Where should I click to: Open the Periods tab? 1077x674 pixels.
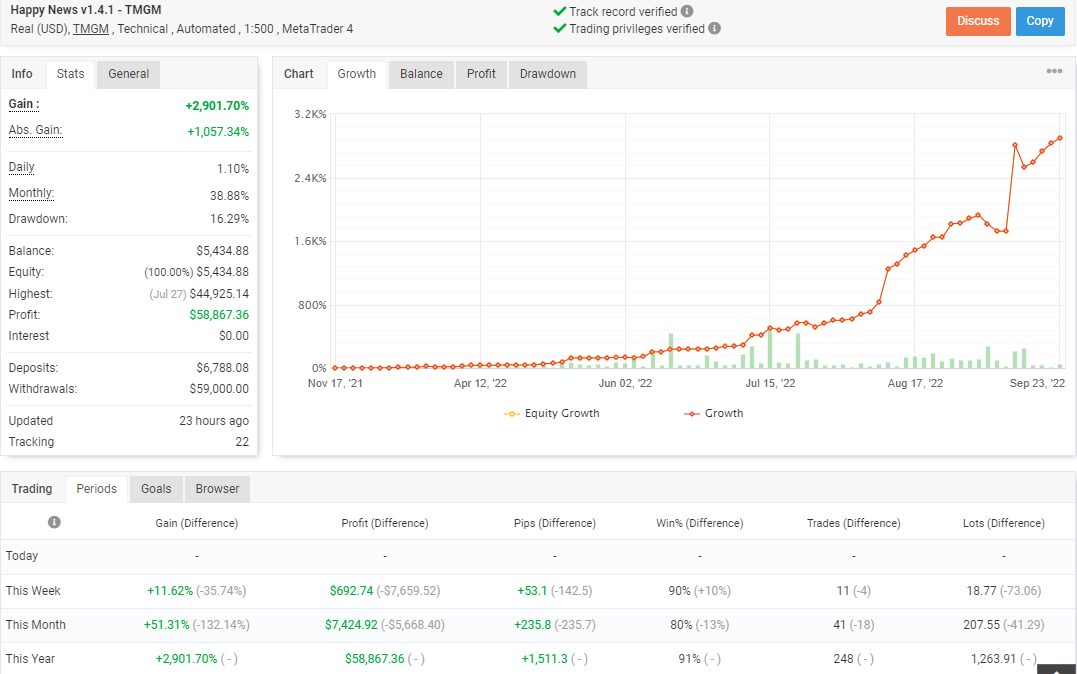96,489
